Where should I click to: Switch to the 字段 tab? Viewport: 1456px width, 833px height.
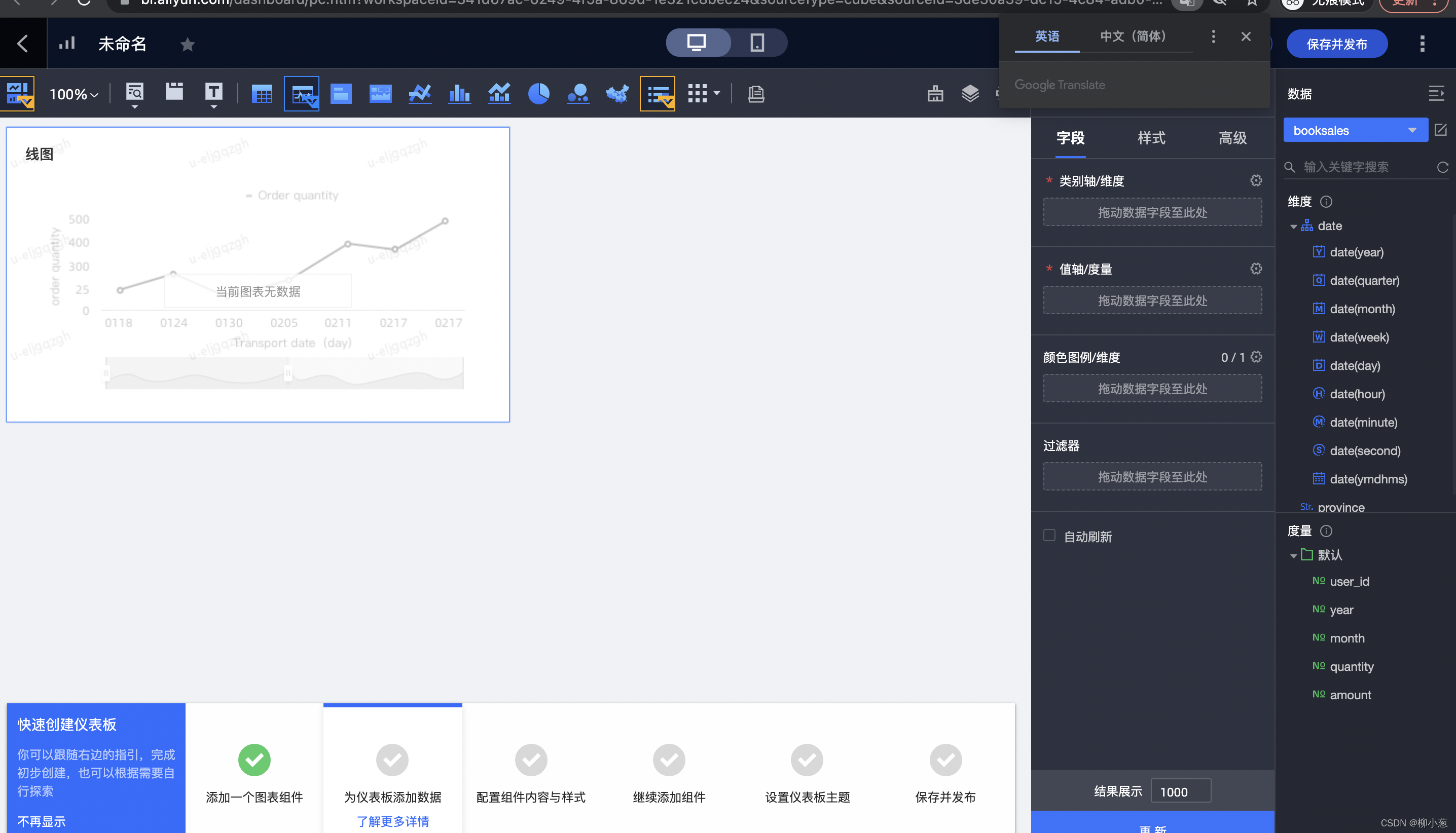click(1070, 138)
